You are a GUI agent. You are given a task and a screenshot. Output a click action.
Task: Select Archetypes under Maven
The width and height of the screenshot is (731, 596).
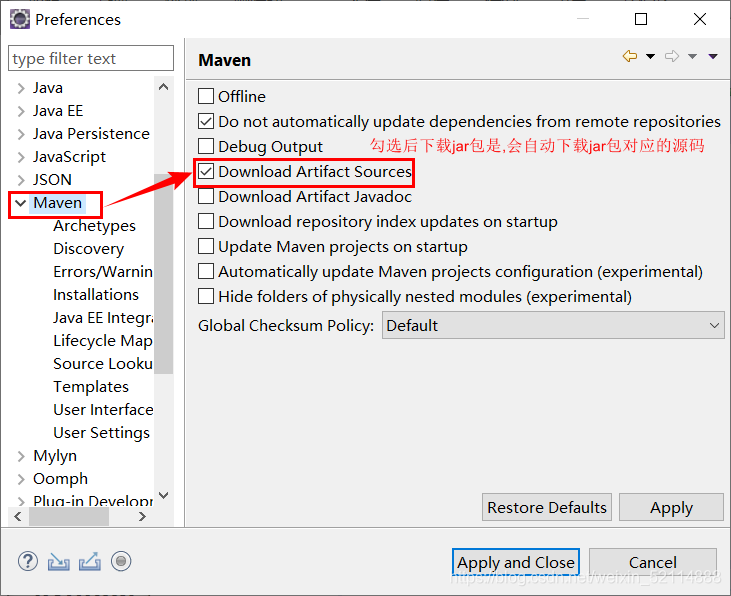[x=94, y=226]
